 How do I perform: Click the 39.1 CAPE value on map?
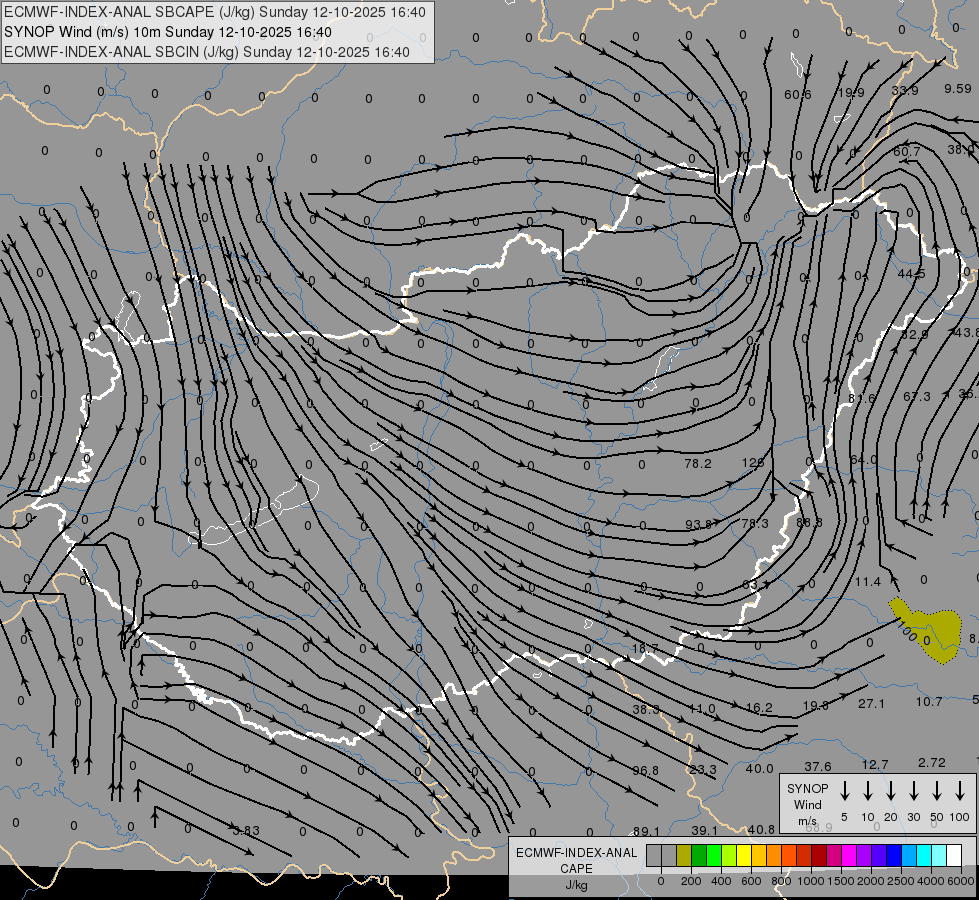pos(704,830)
